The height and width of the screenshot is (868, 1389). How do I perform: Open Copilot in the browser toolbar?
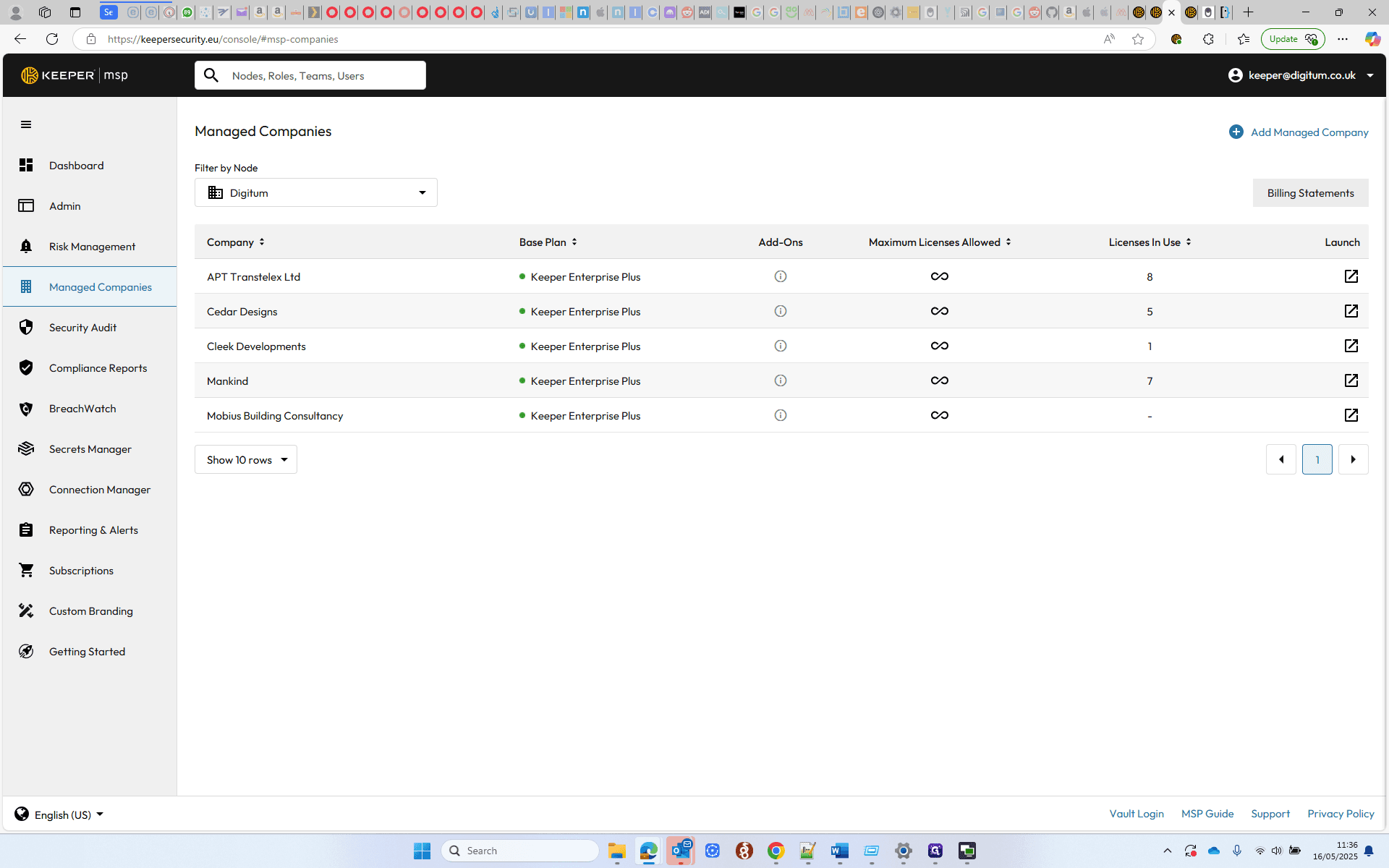pos(1372,39)
